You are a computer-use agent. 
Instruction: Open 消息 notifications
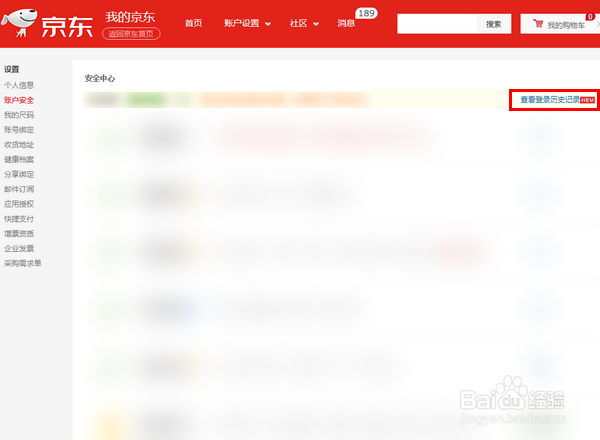pyautogui.click(x=346, y=23)
